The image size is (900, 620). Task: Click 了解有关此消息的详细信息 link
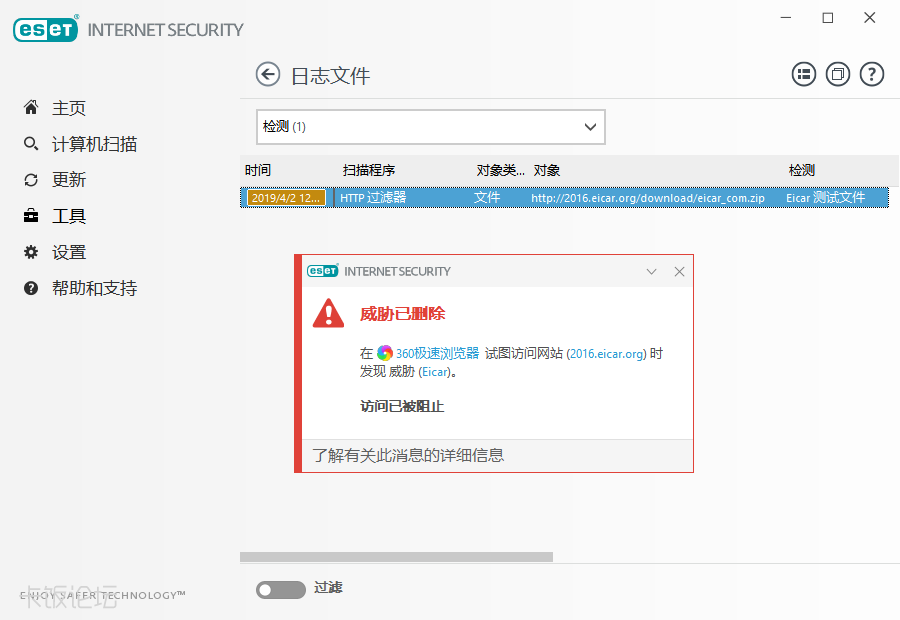tap(408, 455)
